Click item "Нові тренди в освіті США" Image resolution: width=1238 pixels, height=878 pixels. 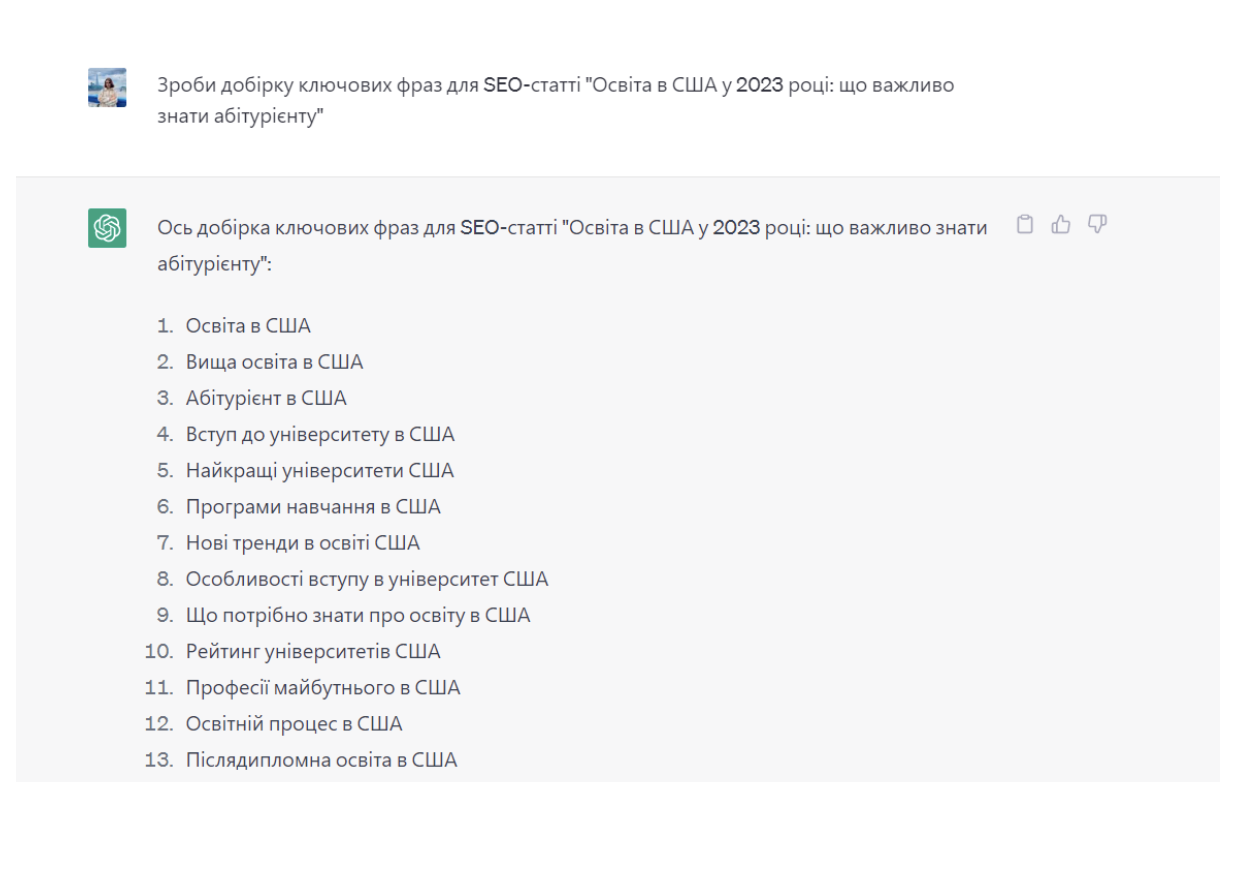point(303,543)
